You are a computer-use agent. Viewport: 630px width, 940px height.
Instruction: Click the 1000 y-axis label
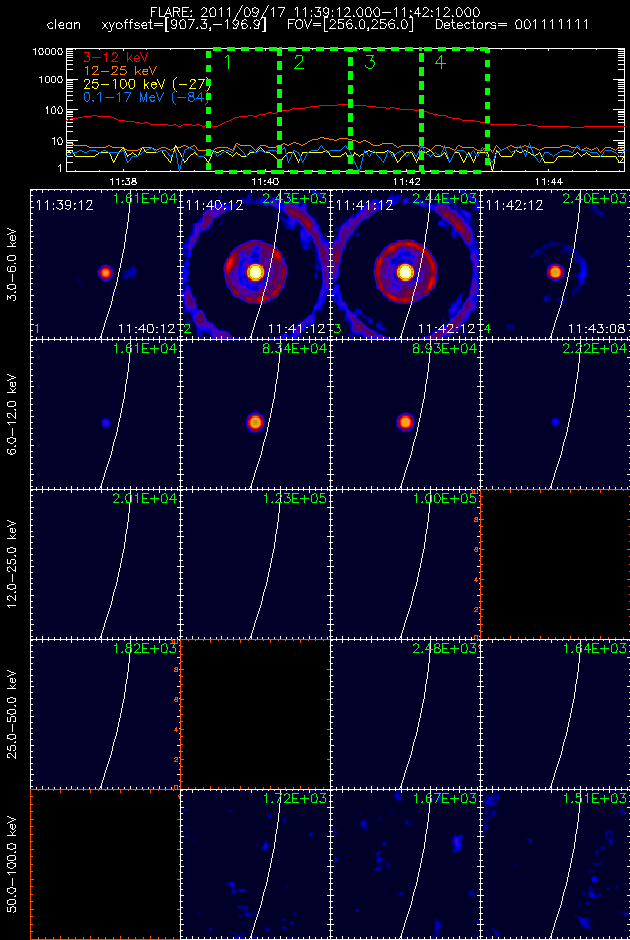[x=51, y=80]
